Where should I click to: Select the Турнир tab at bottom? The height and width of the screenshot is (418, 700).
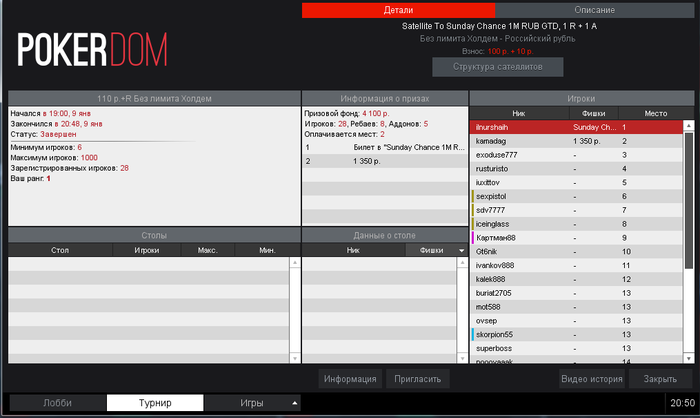[155, 403]
